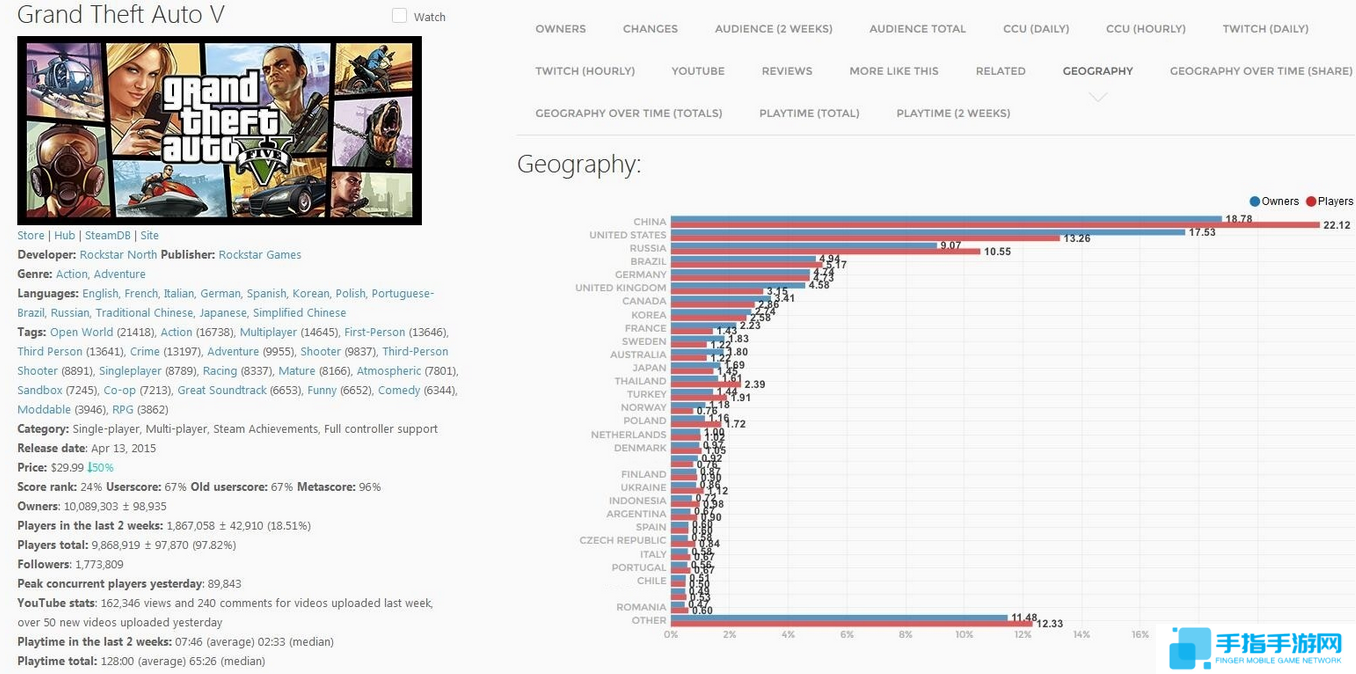Switch to the YouTube tab
This screenshot has width=1356, height=674.
coord(698,71)
